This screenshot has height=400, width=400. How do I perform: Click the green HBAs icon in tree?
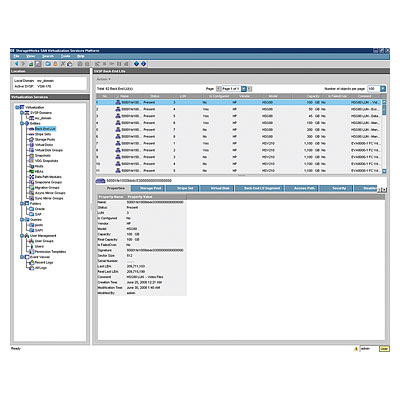(x=31, y=171)
